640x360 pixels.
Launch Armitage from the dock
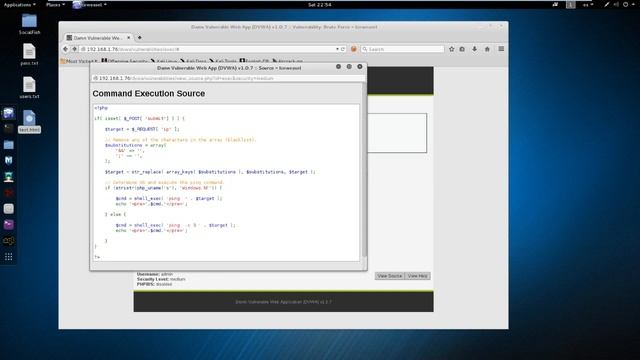9,177
